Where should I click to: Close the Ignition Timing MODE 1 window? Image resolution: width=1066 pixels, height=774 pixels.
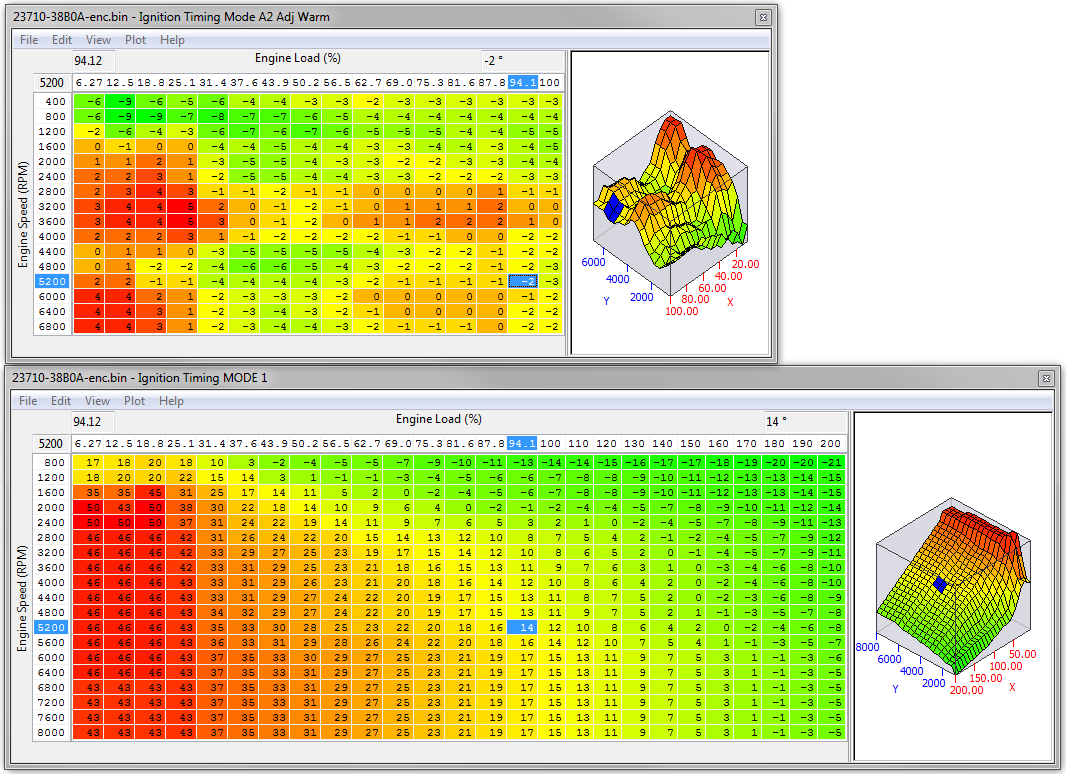click(x=1045, y=378)
